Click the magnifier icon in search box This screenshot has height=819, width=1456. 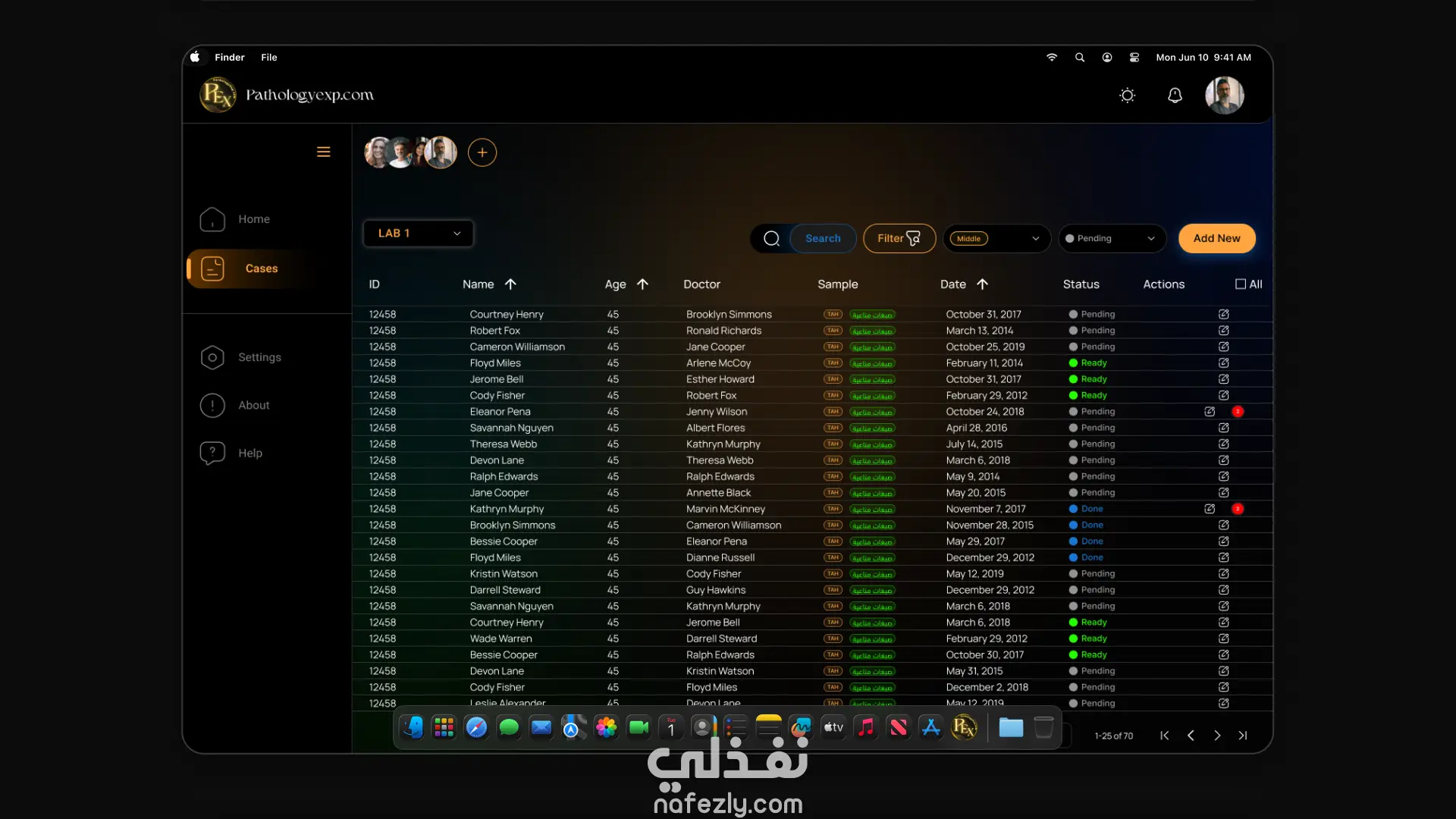[771, 239]
